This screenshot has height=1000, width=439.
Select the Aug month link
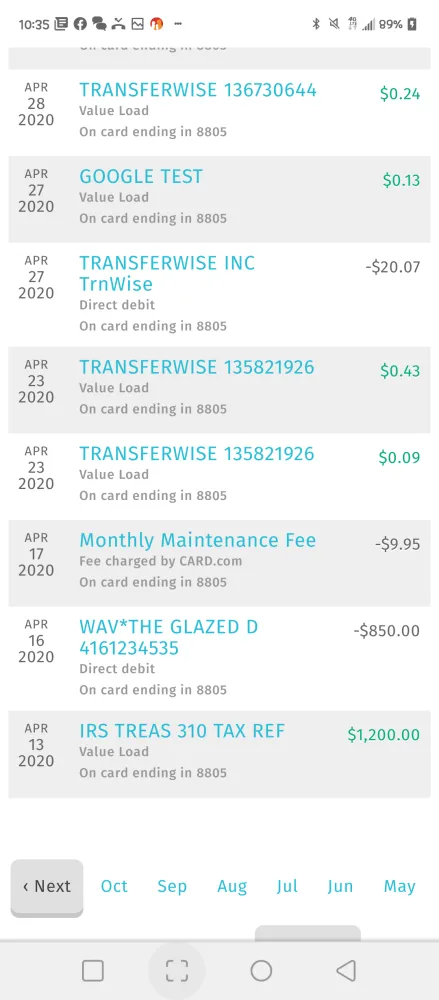point(232,886)
